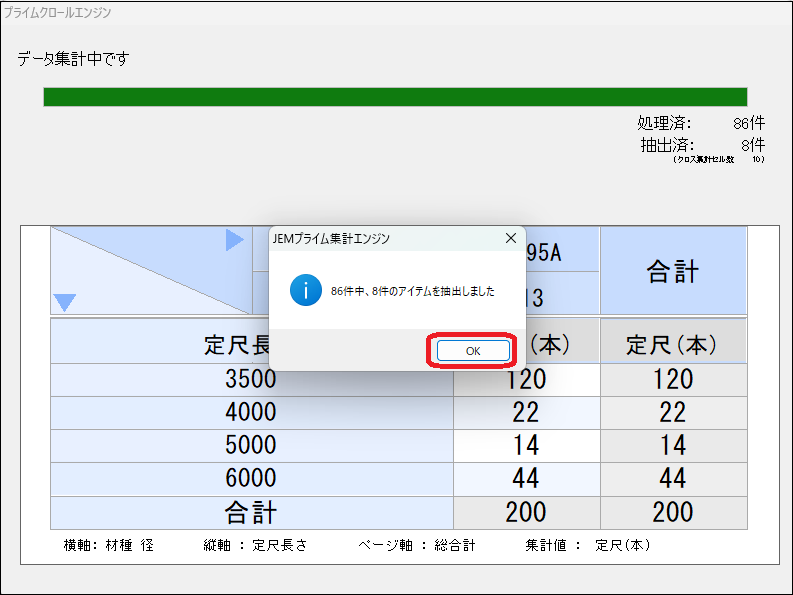Select the 200 grand total in the rightmost column
793x595 pixels.
[673, 512]
